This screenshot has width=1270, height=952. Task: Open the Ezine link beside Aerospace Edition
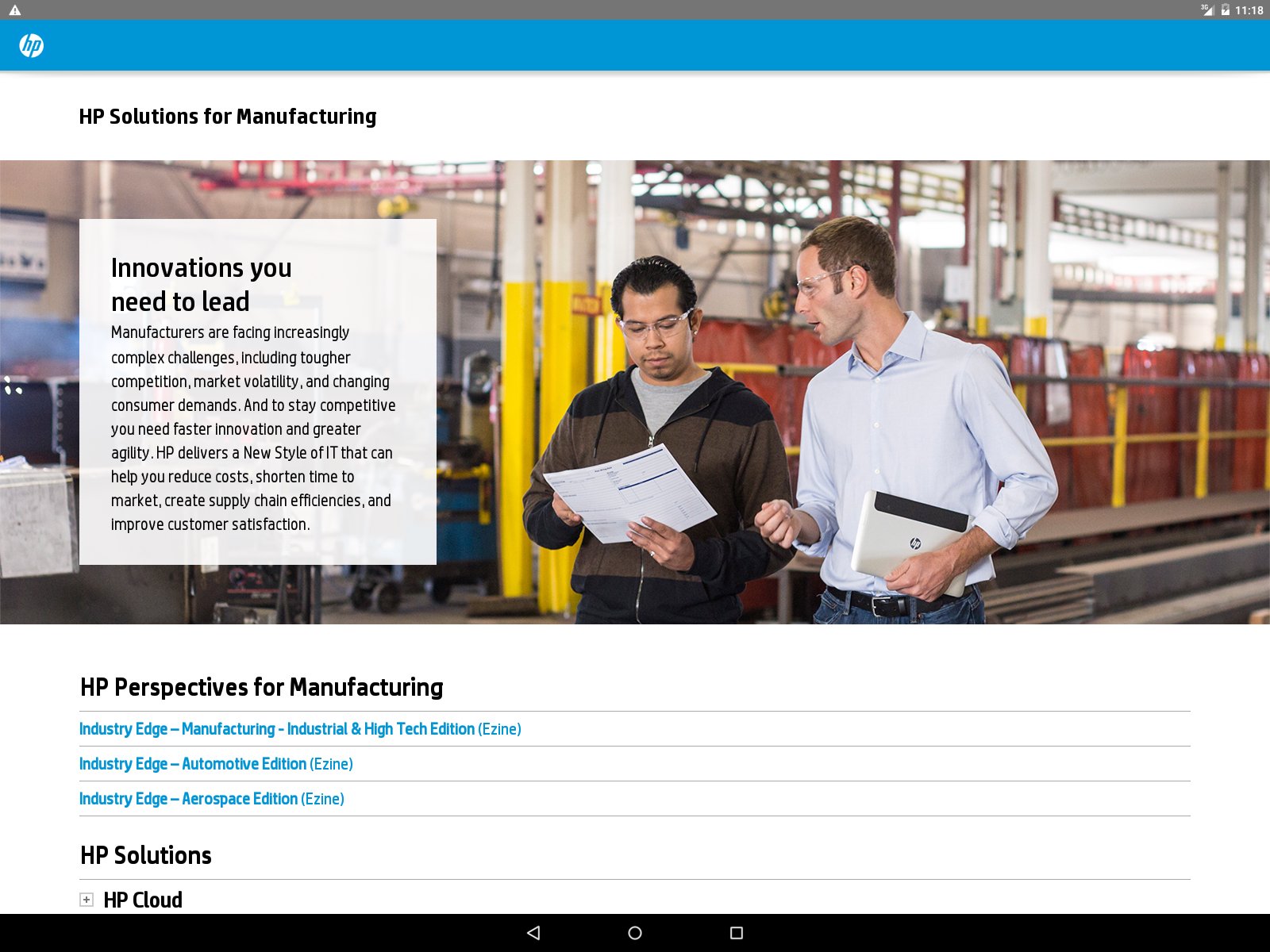pyautogui.click(x=322, y=798)
